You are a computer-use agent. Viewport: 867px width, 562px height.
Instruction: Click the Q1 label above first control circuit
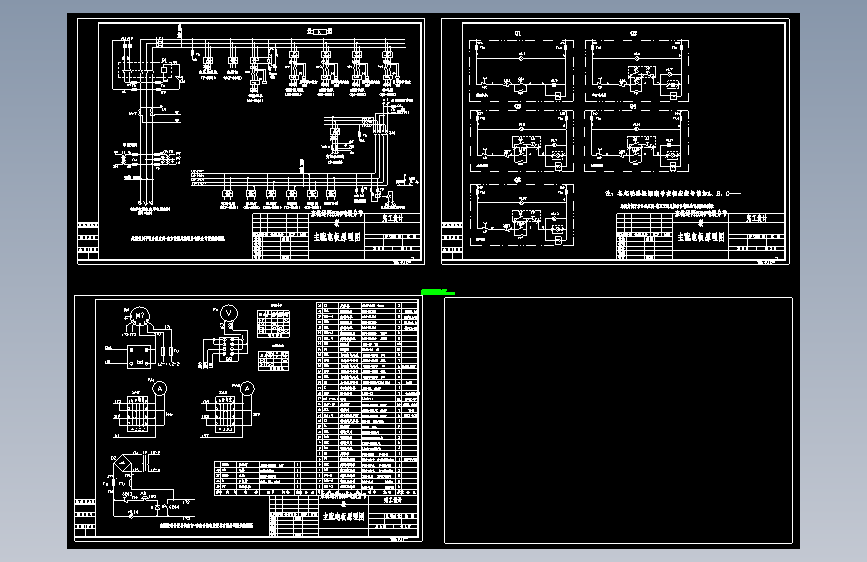(518, 34)
